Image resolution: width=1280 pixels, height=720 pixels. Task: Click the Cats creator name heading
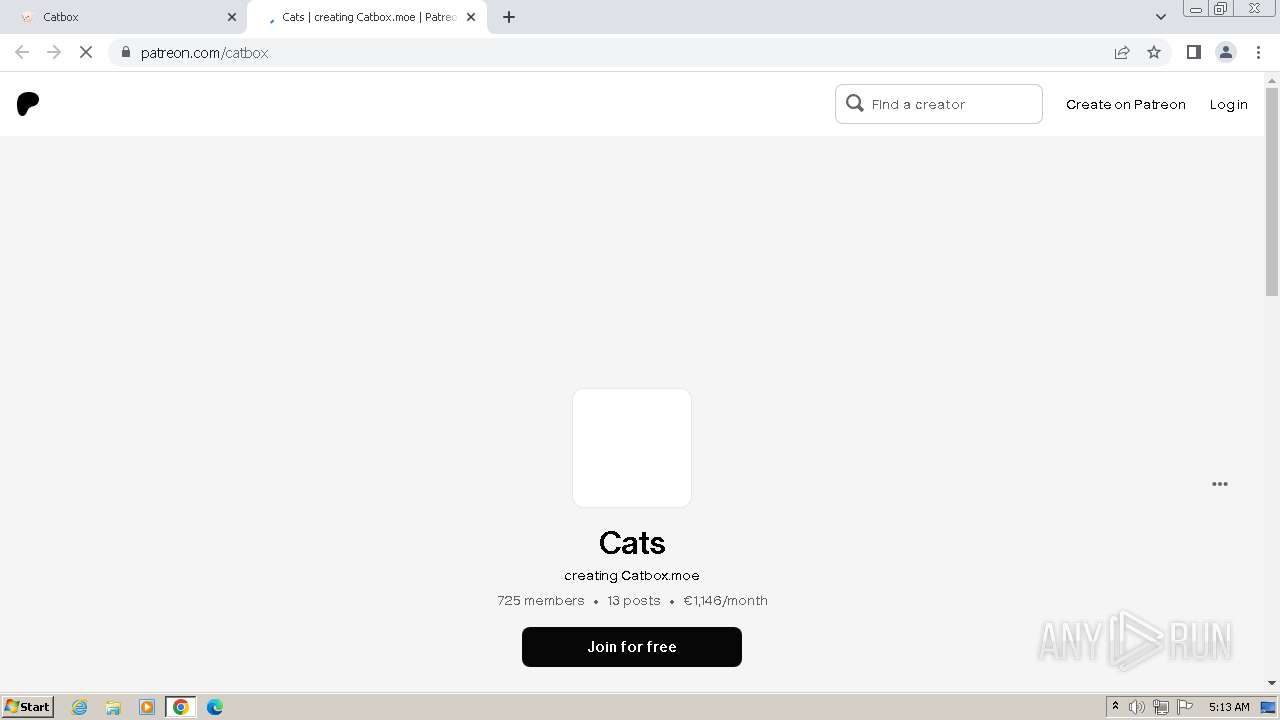(632, 542)
